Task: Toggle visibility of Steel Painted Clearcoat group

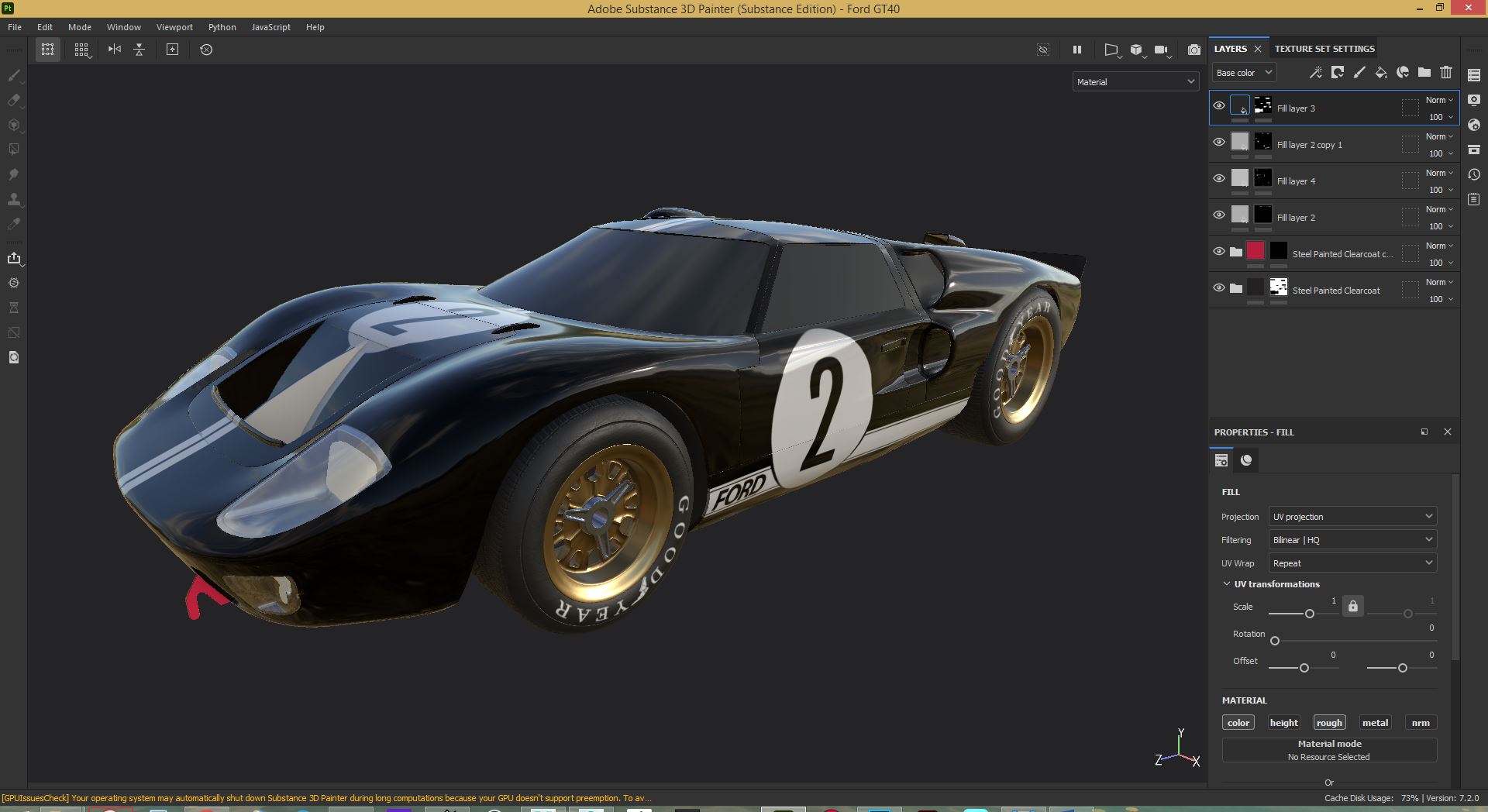Action: coord(1218,287)
